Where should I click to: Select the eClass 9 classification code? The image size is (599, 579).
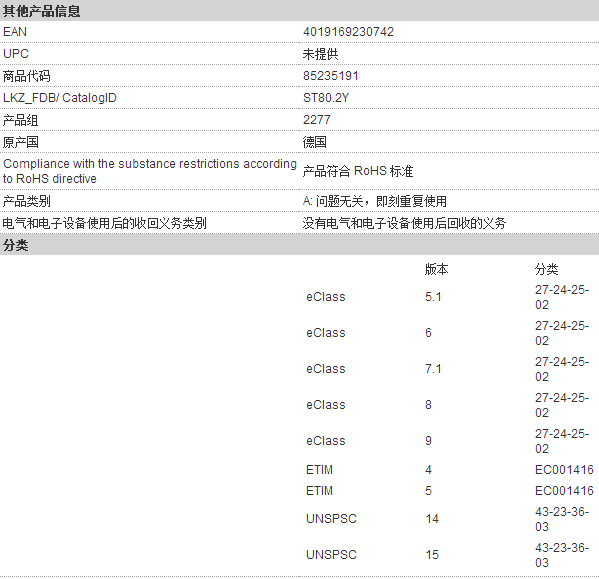point(562,441)
